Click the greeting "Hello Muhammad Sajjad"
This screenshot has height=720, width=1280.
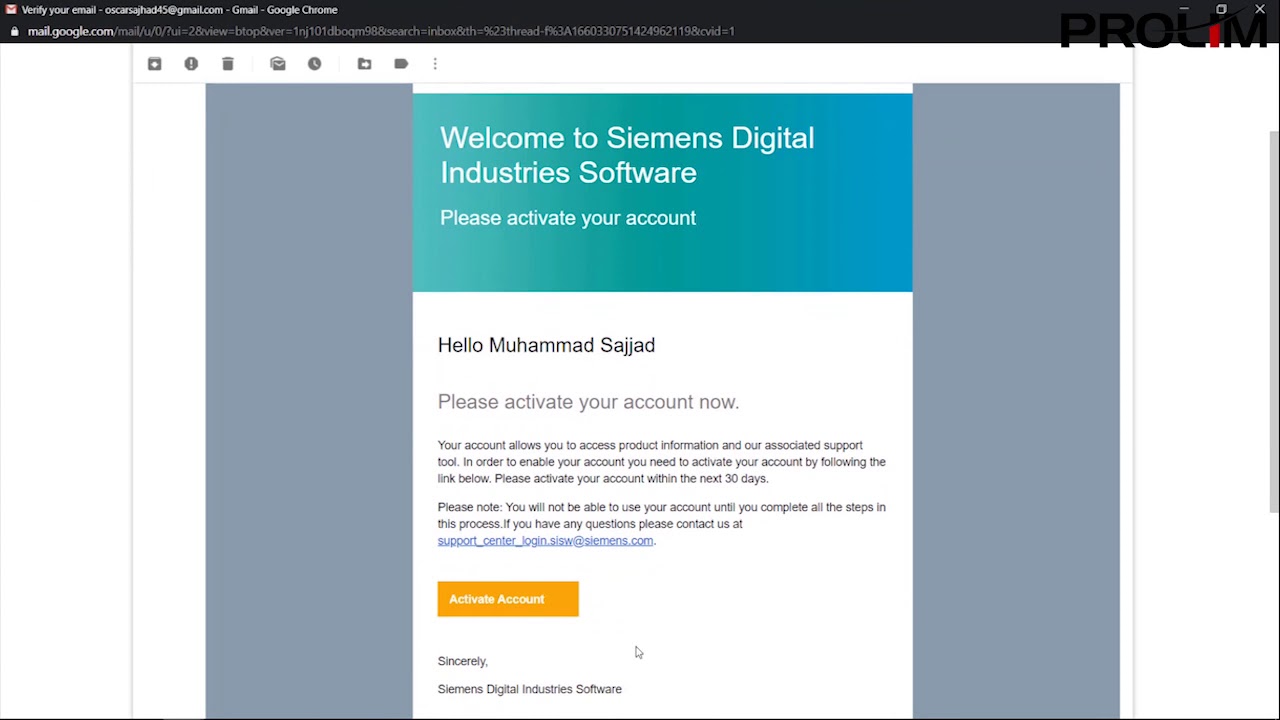pos(546,345)
